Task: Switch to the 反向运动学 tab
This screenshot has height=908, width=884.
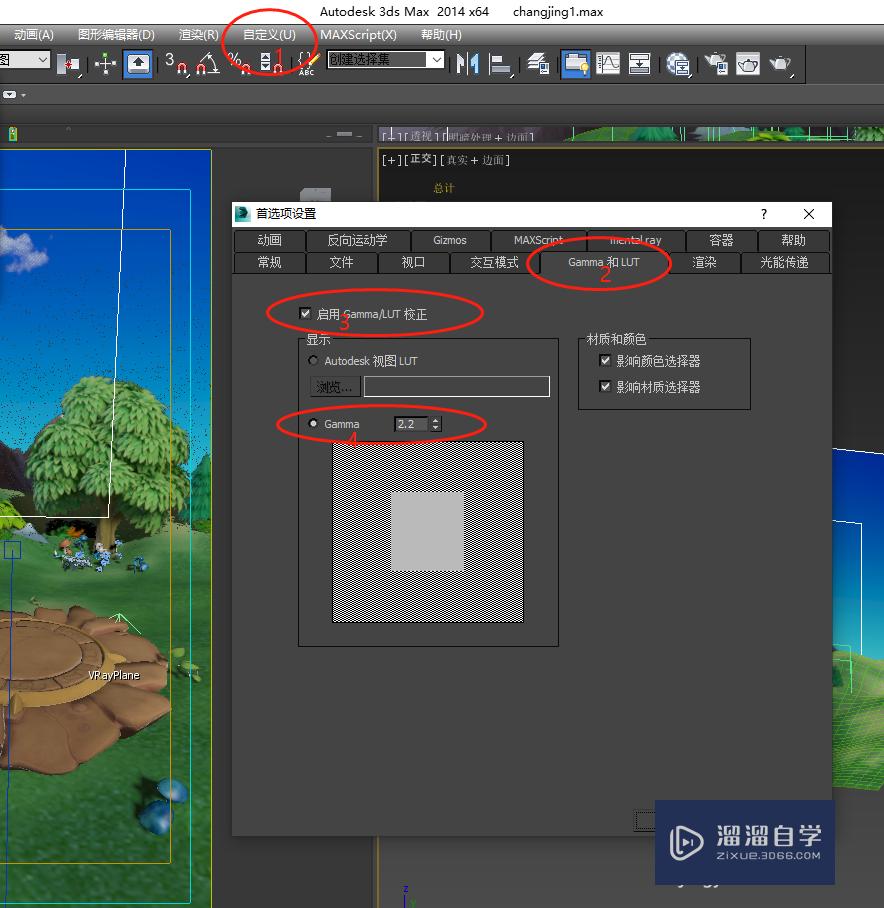Action: [357, 240]
